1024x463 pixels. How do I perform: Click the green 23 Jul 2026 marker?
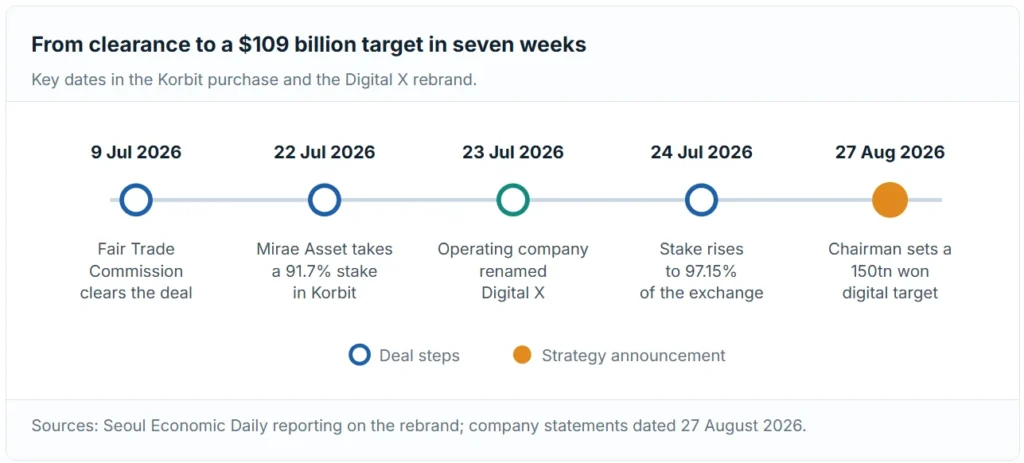[513, 200]
